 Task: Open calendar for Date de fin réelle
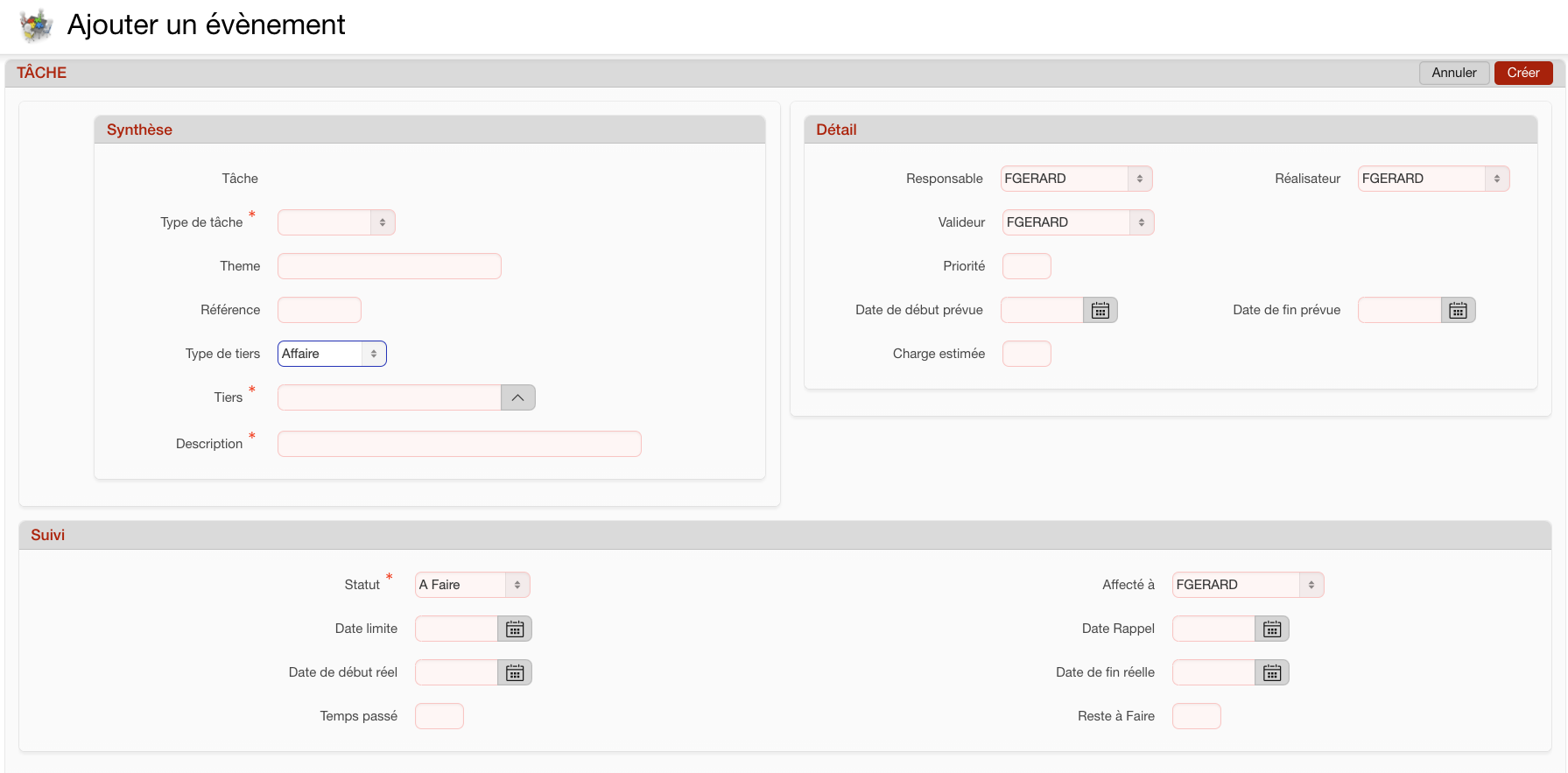1272,672
